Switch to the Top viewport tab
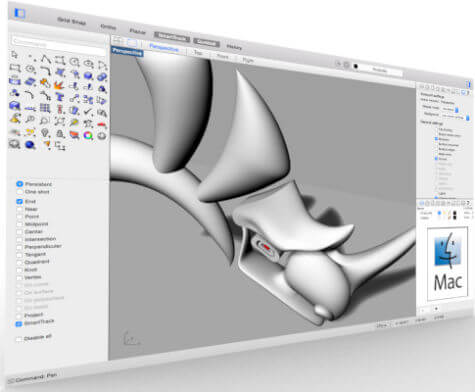 point(198,53)
